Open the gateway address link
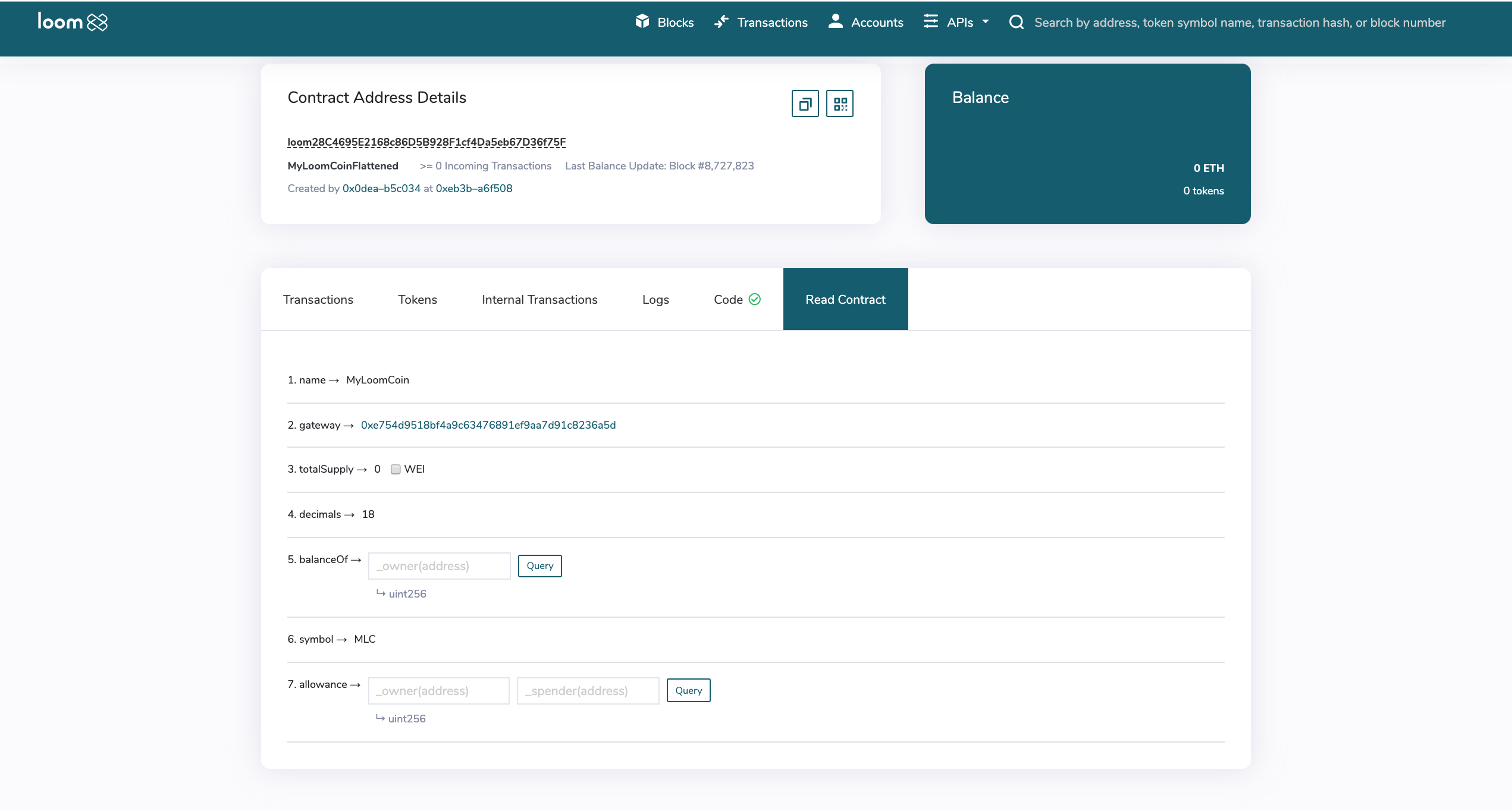Screen dimensions: 1512x811 click(x=488, y=425)
